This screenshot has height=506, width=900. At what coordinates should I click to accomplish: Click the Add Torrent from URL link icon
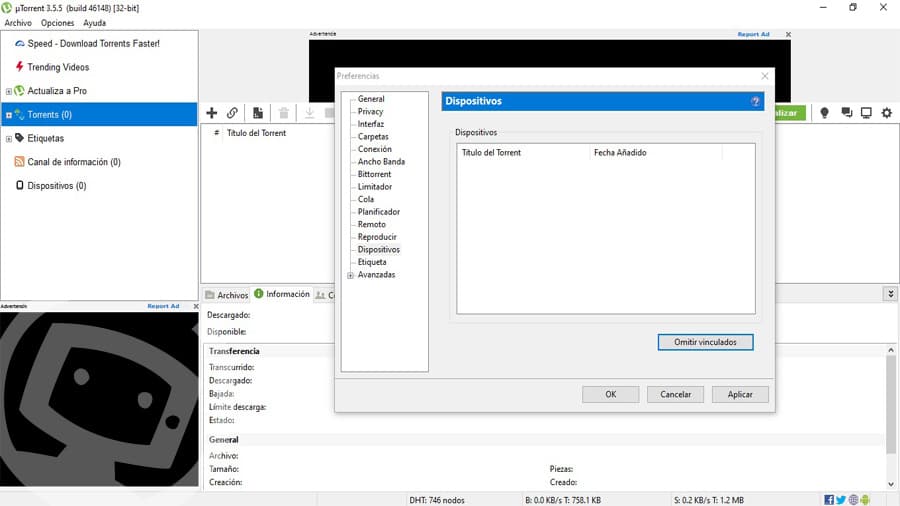click(x=232, y=113)
